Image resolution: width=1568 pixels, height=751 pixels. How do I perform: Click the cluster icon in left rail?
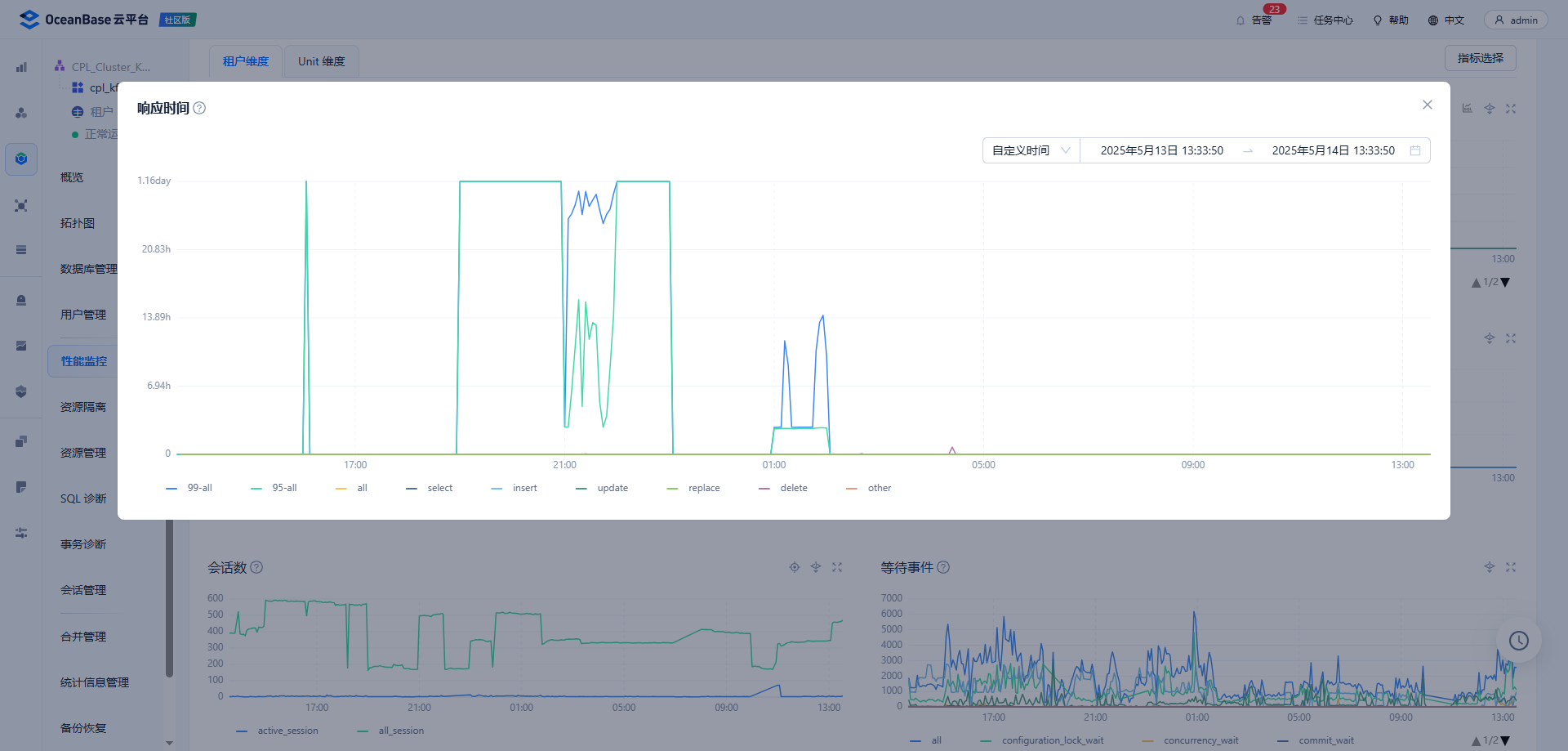21,113
